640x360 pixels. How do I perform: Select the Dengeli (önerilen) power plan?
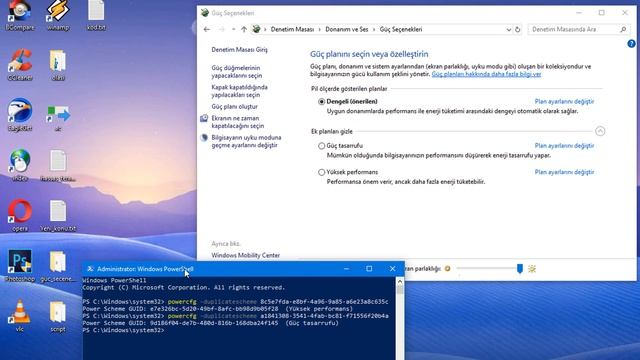[322, 102]
